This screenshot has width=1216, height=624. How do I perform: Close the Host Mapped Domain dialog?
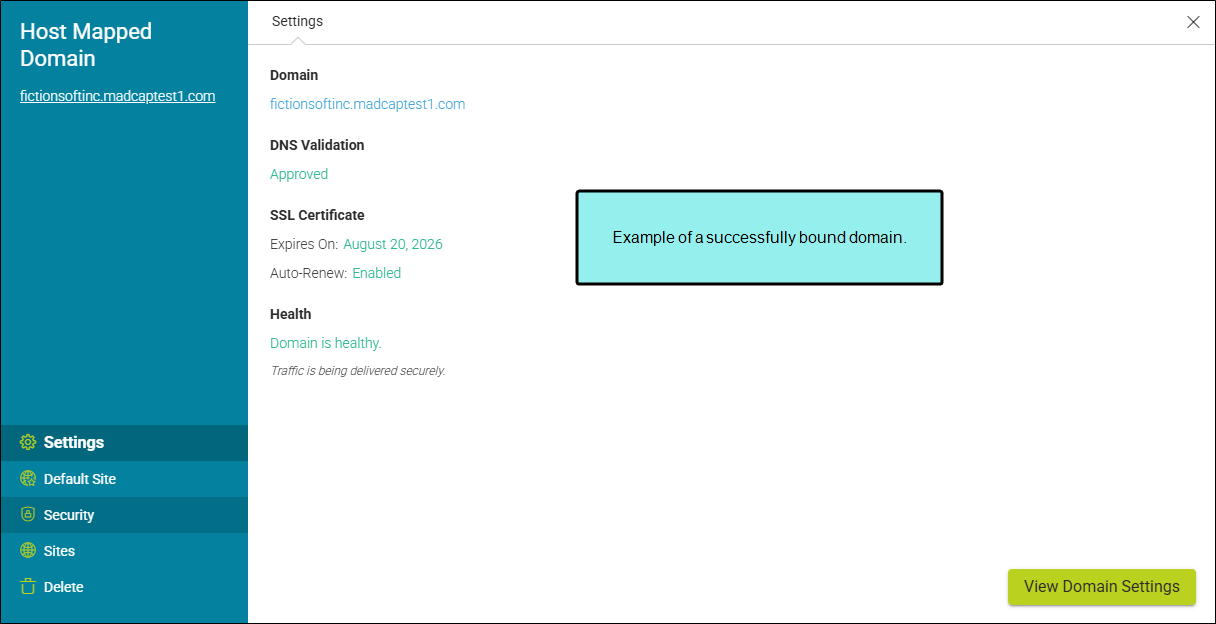1193,22
